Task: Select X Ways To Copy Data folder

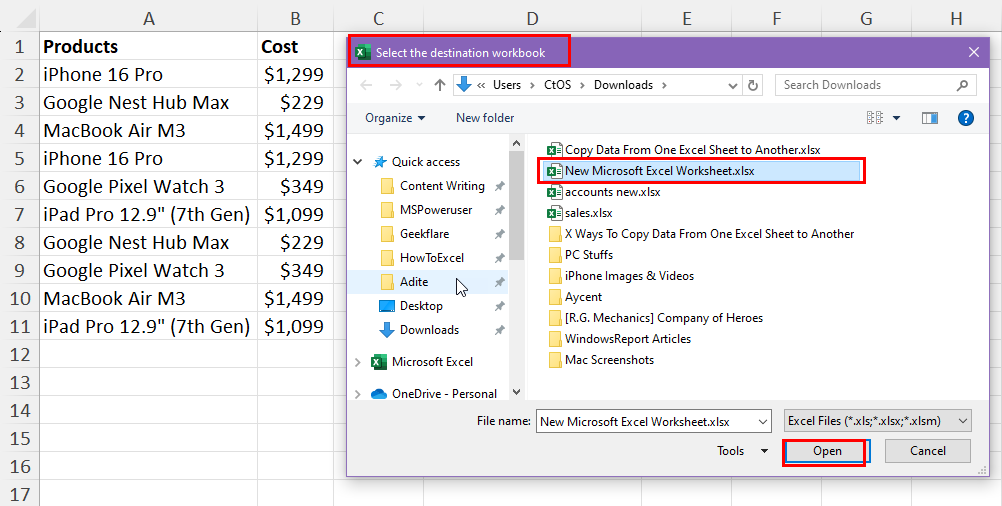Action: pyautogui.click(x=702, y=234)
